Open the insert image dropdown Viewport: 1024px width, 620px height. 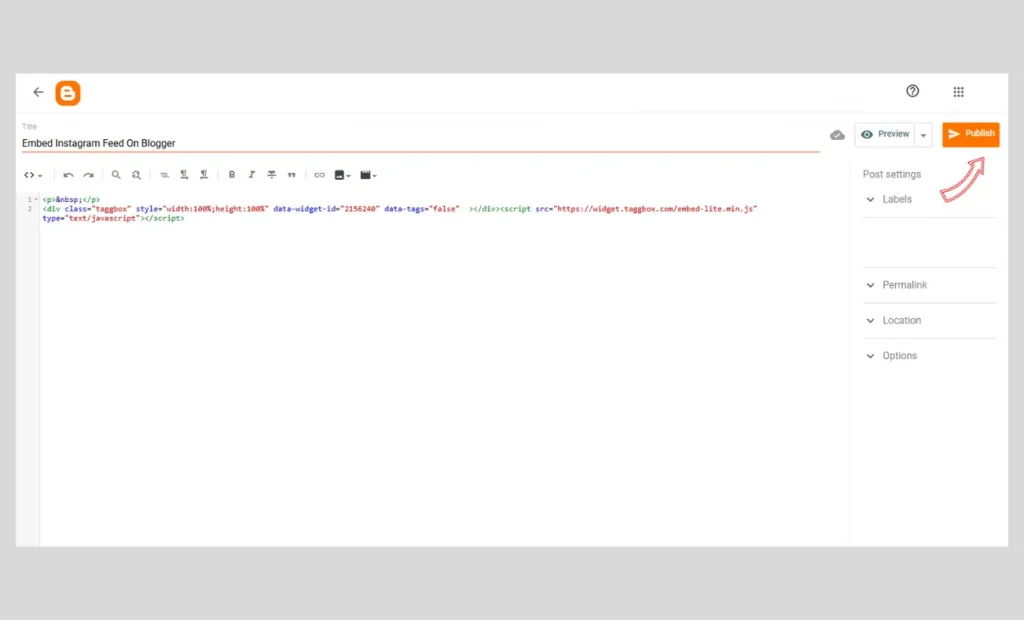[x=342, y=175]
